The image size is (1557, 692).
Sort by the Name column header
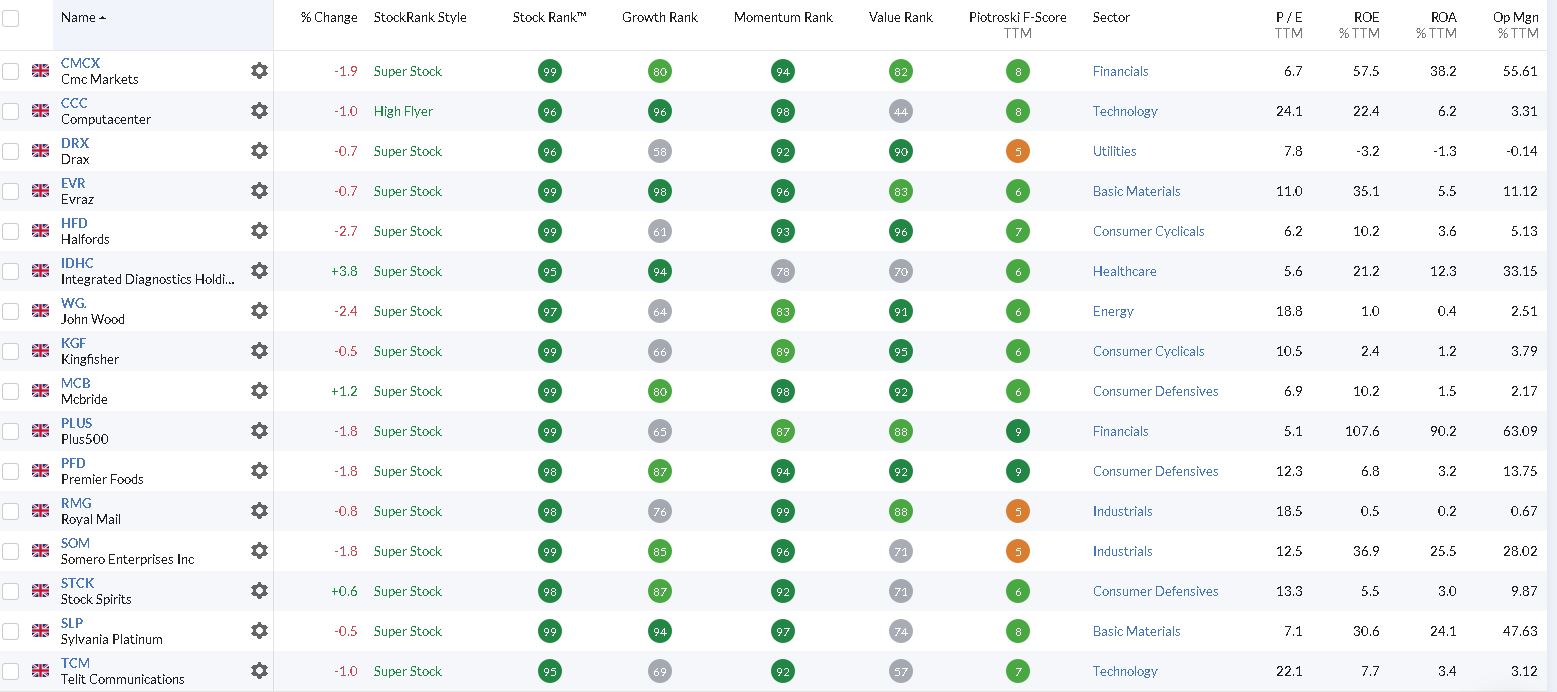coord(83,17)
